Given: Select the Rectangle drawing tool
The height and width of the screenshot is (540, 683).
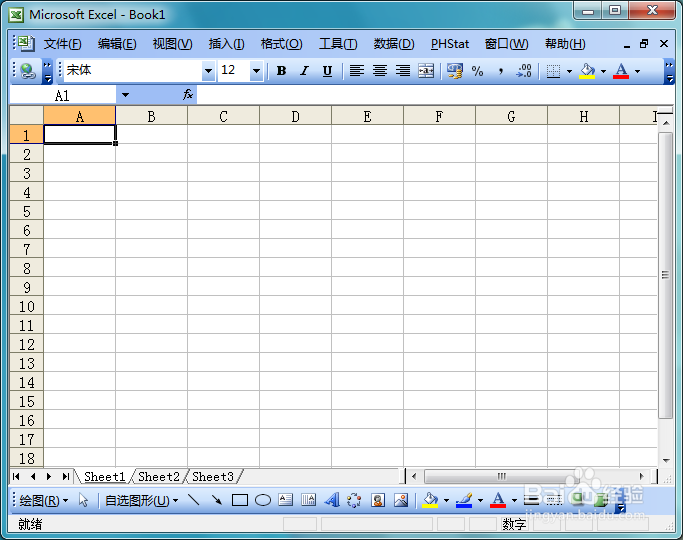Looking at the screenshot, I should (x=240, y=500).
